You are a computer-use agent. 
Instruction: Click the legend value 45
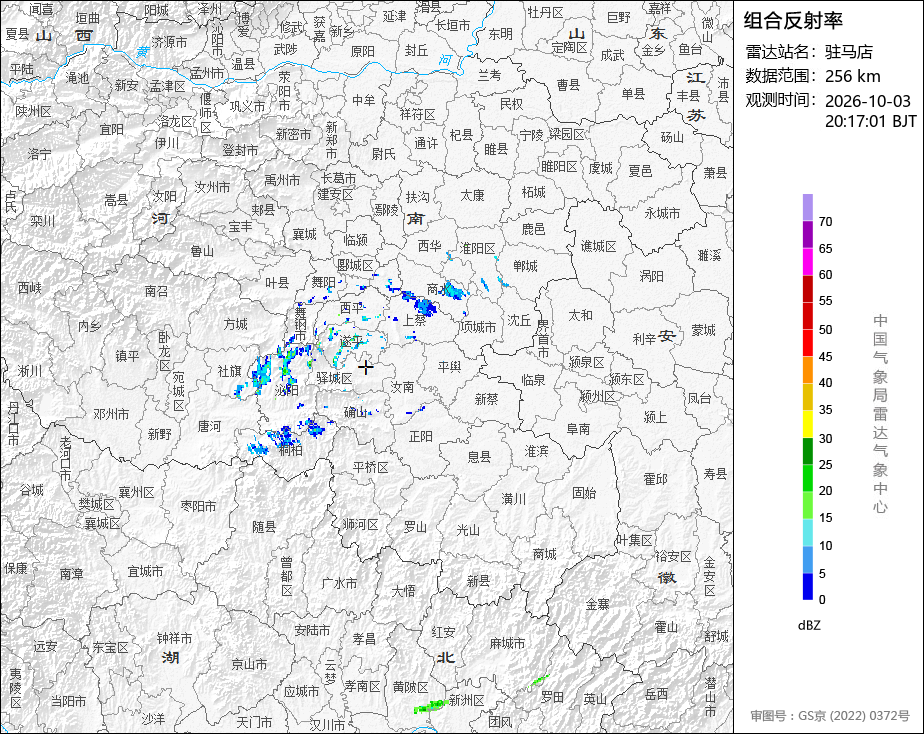click(x=825, y=356)
